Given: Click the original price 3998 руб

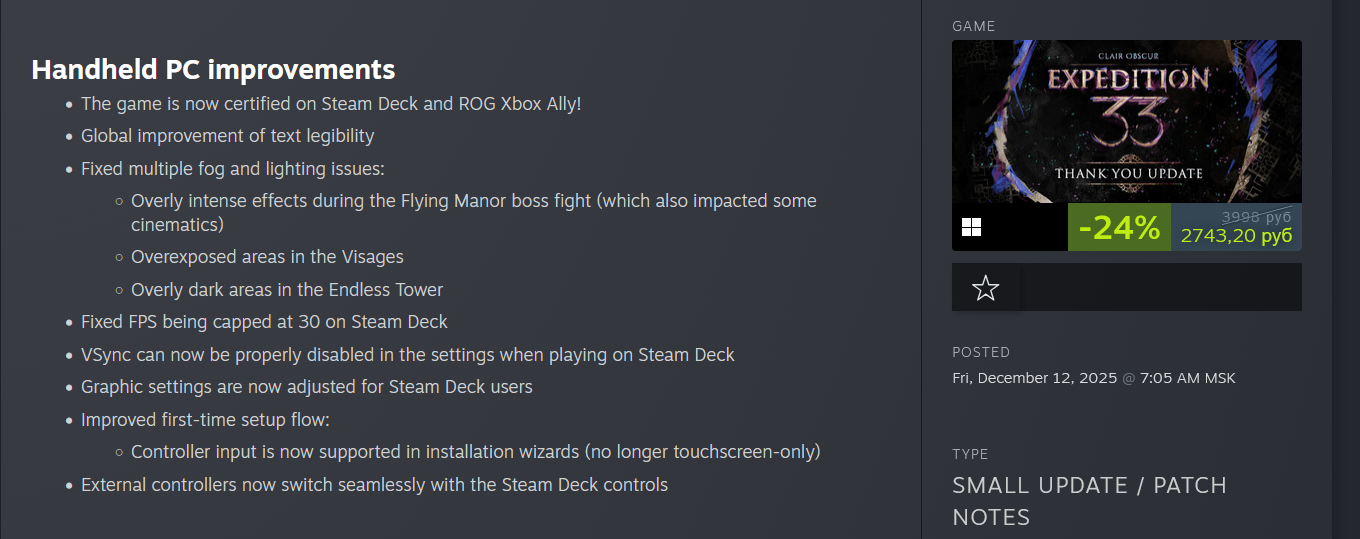Looking at the screenshot, I should (1257, 216).
